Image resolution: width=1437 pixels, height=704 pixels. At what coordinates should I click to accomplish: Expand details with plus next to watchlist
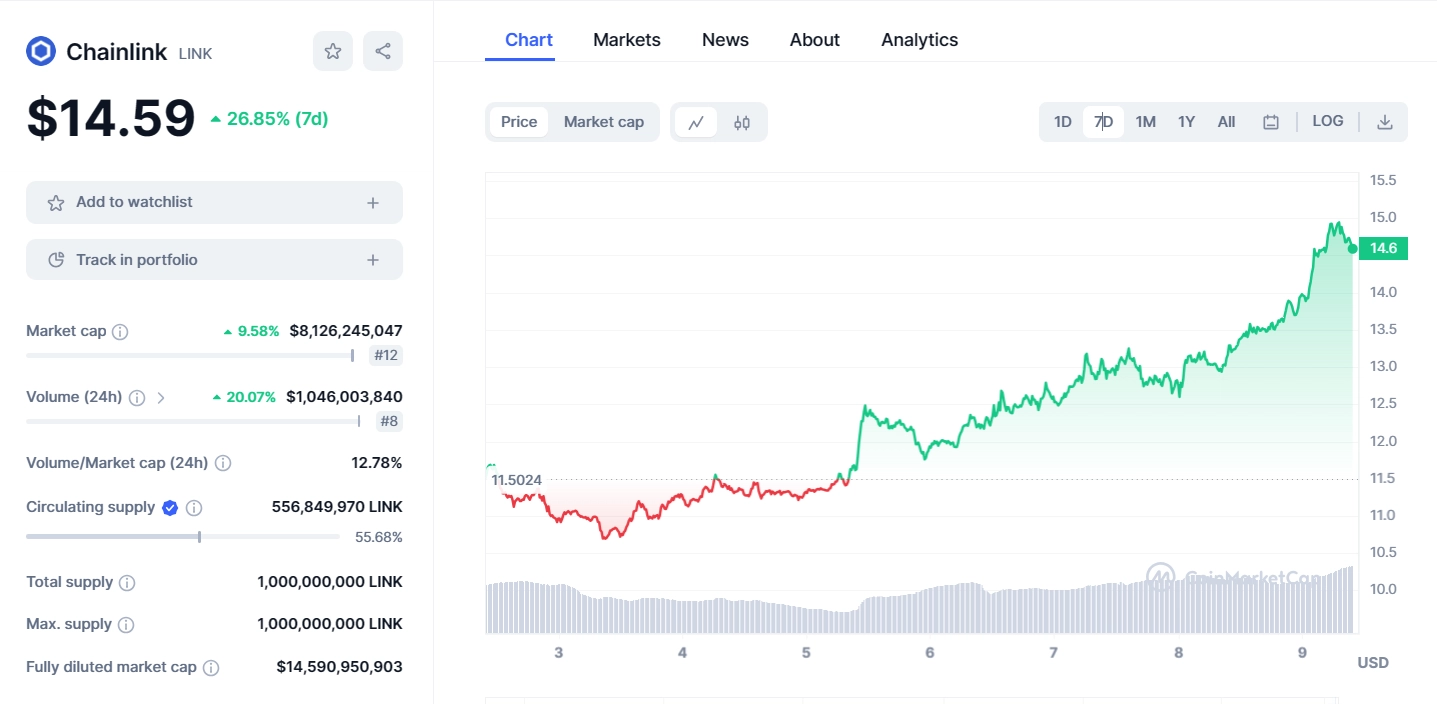(372, 201)
